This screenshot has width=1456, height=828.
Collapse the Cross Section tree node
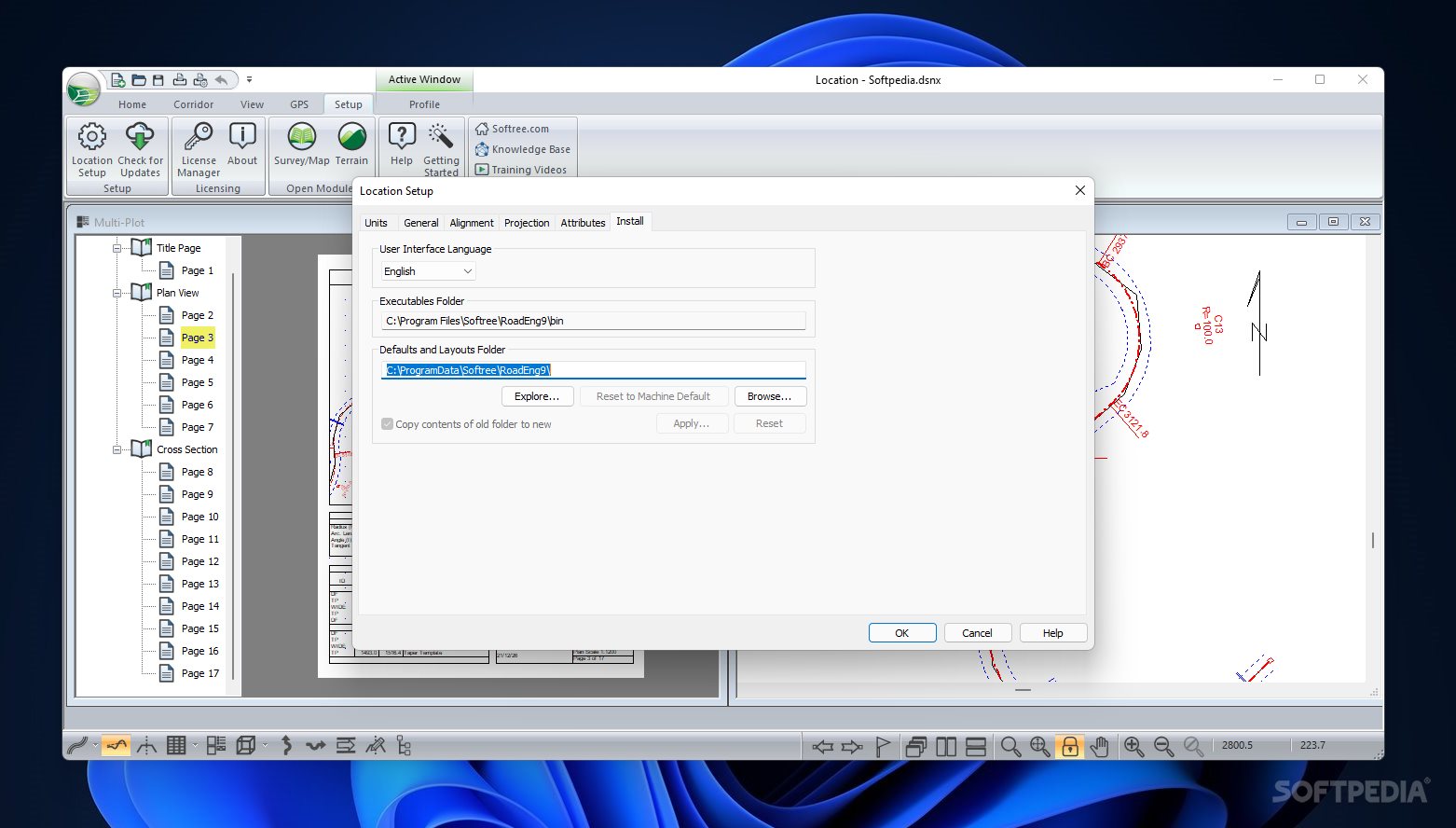pyautogui.click(x=117, y=449)
